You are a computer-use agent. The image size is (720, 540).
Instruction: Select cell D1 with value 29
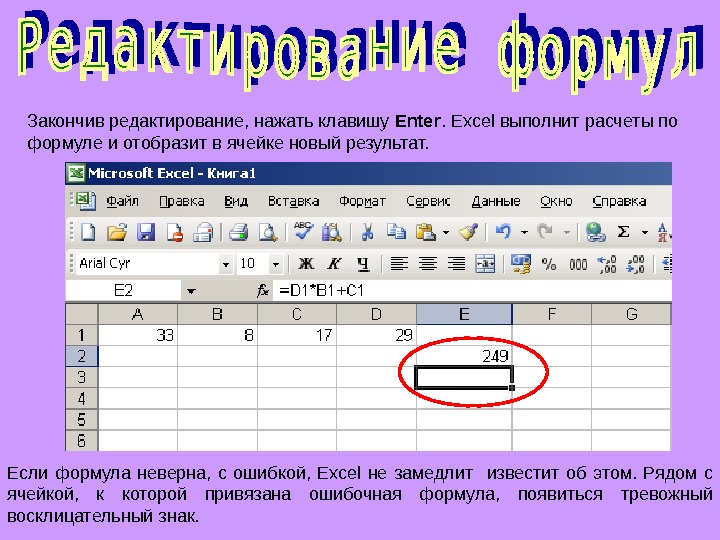[x=377, y=335]
